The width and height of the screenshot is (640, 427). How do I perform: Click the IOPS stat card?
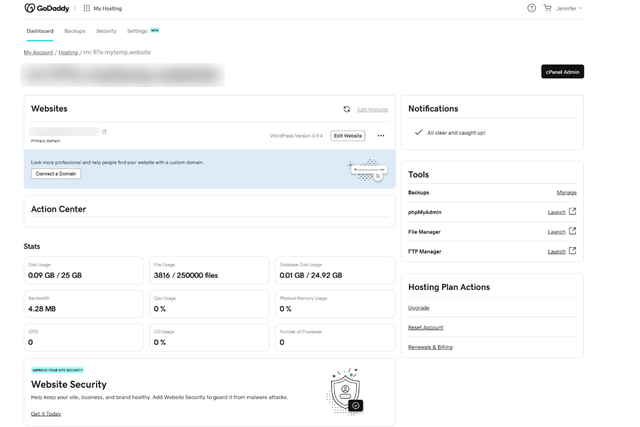point(84,337)
